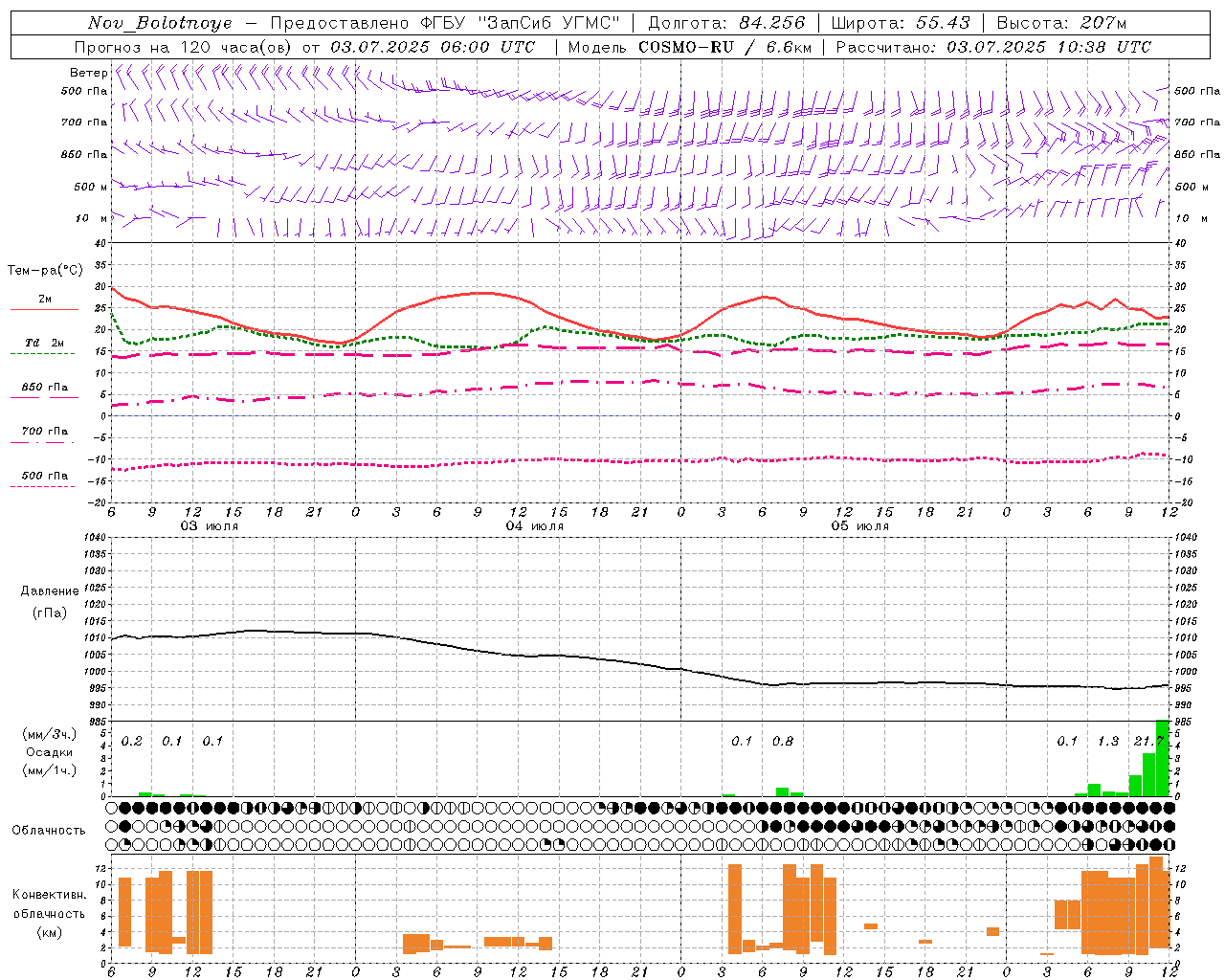Screen dimensions: 1225x980
Task: Click the '(км)' unit label
Action: [x=50, y=932]
